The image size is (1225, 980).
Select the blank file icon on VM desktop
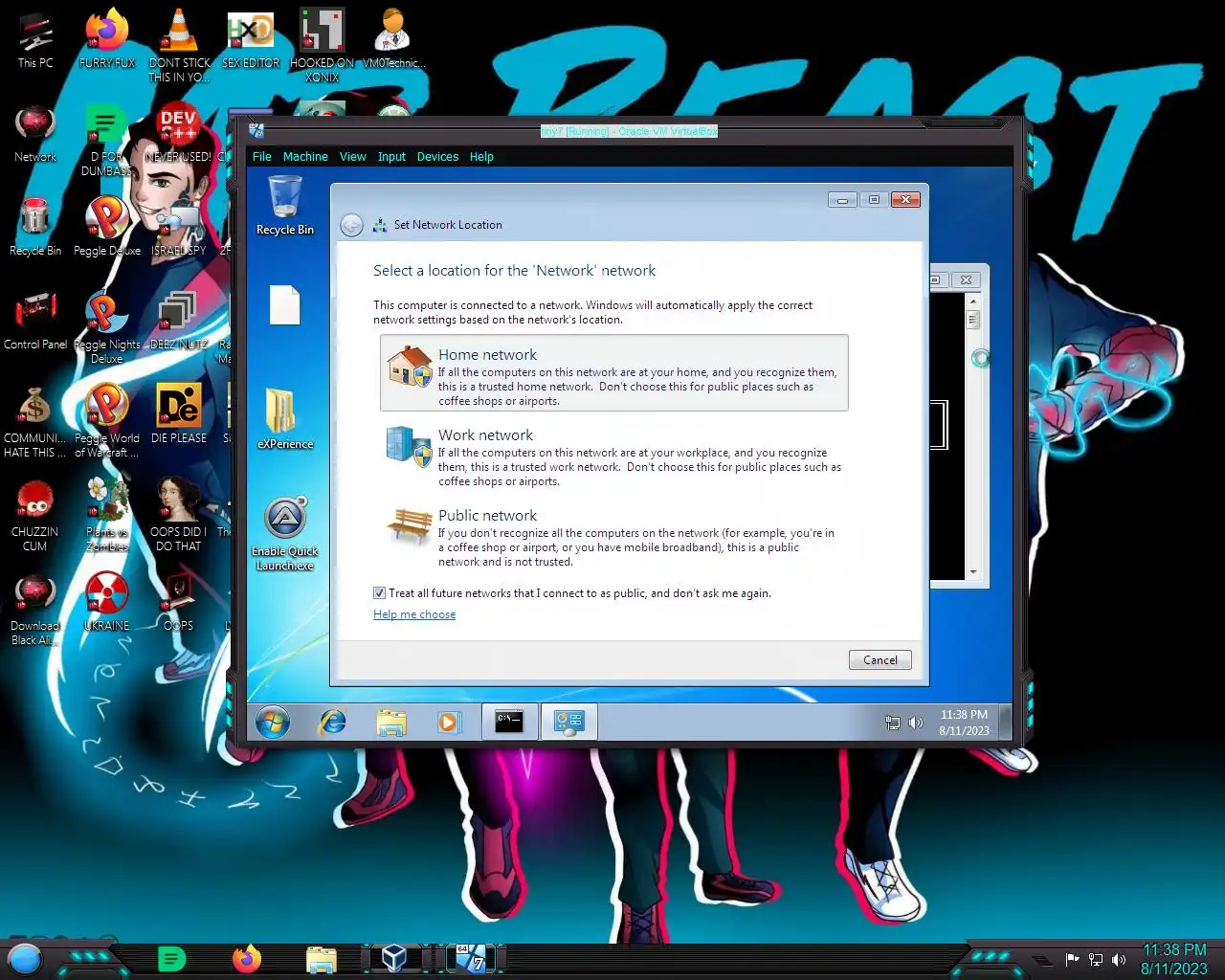285,306
